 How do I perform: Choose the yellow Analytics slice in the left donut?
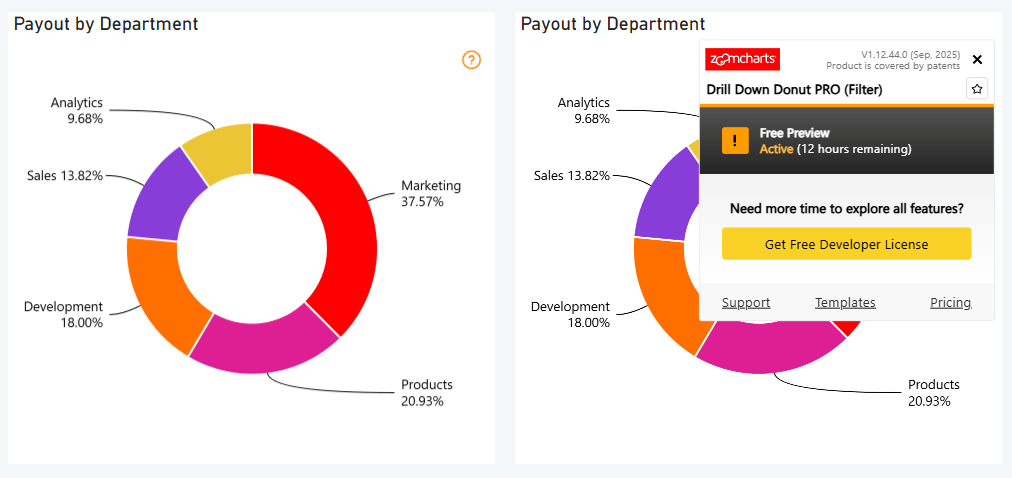[x=222, y=148]
